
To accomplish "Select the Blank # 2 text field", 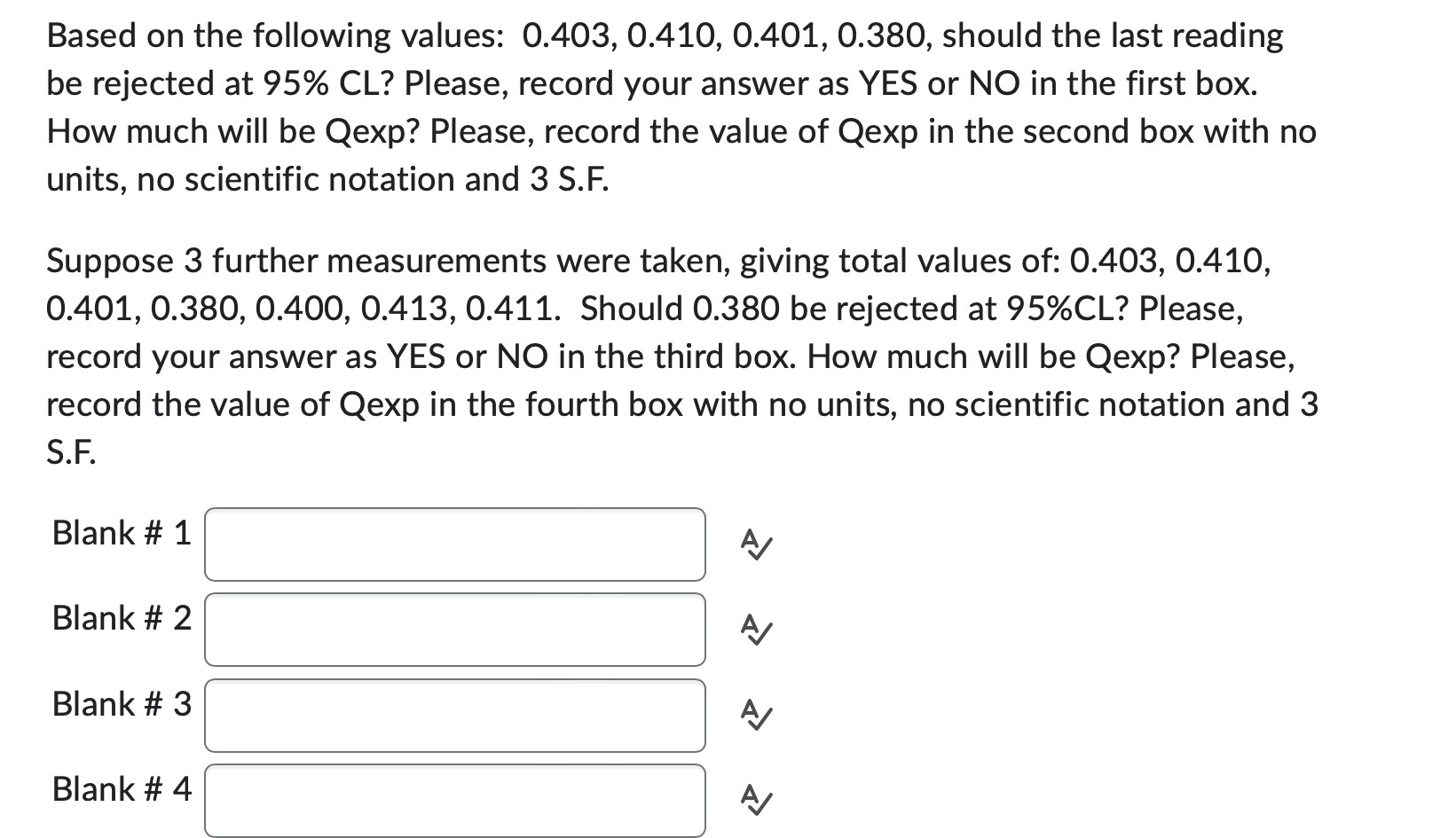I will coord(453,630).
